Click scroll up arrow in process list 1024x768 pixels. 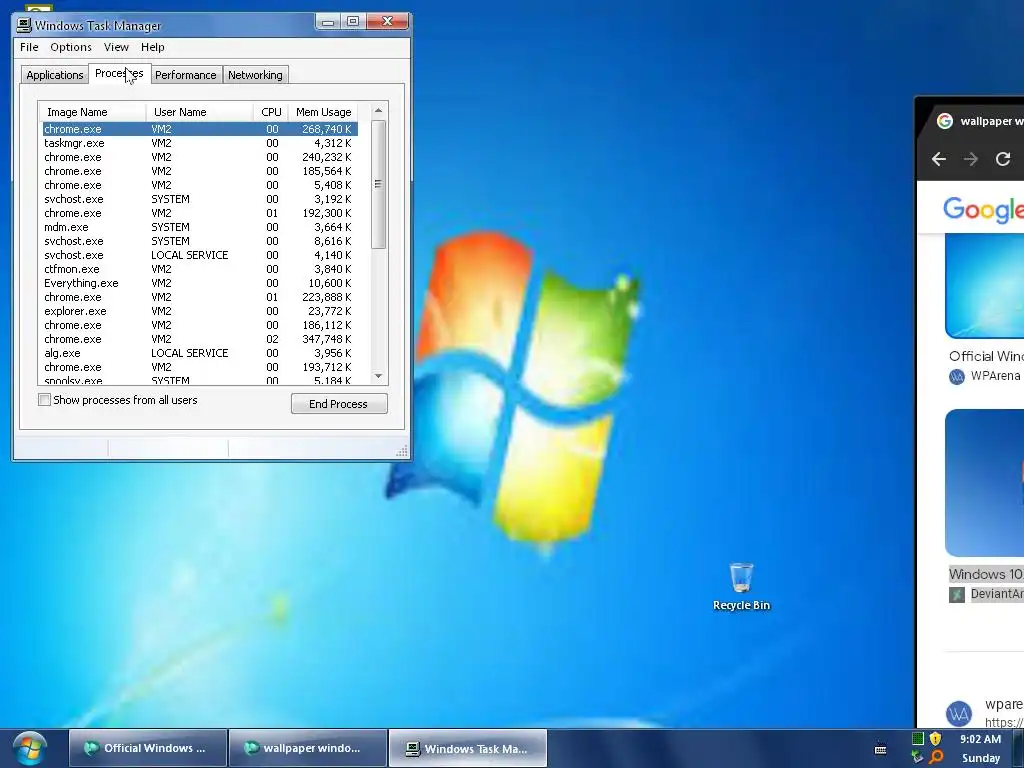tap(378, 111)
